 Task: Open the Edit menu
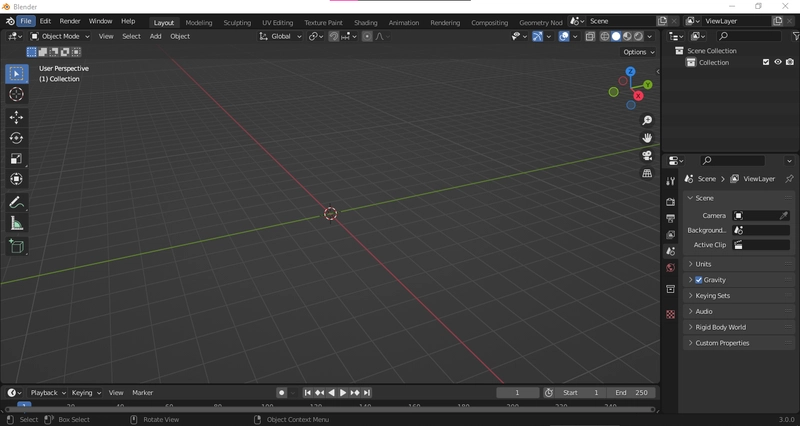point(45,21)
